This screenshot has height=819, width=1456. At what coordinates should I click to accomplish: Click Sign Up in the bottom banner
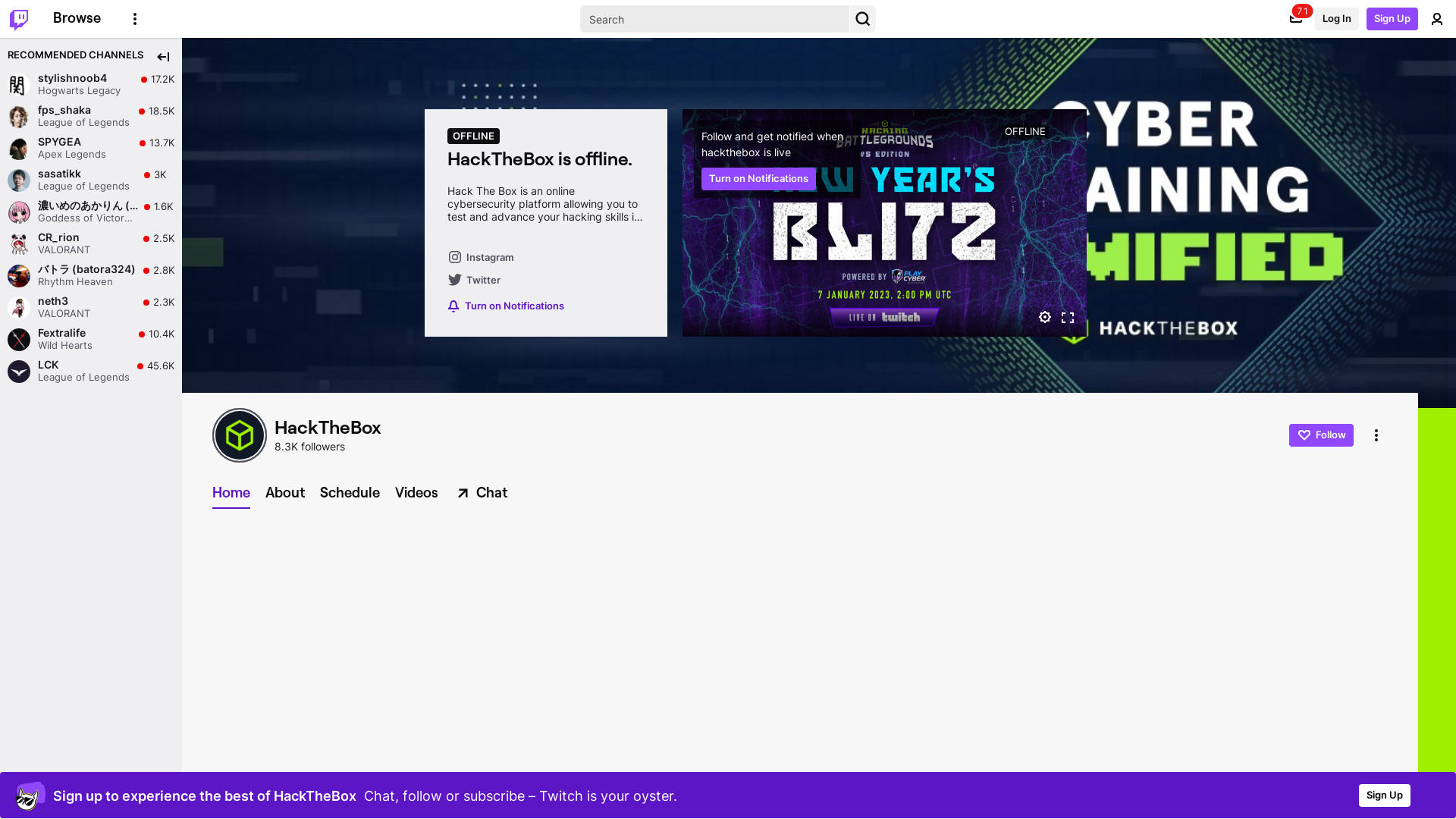(1384, 795)
